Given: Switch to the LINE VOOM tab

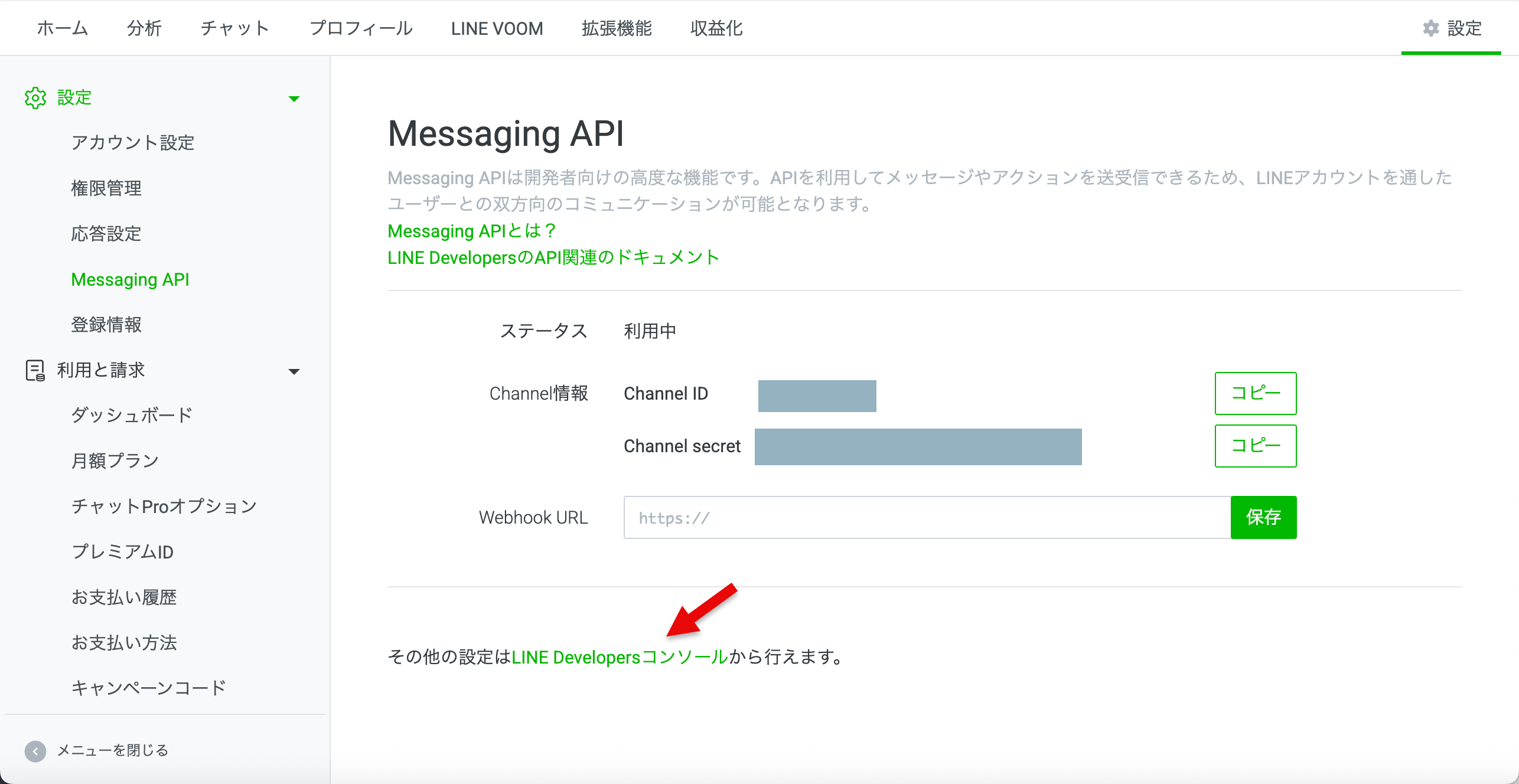Looking at the screenshot, I should tap(497, 28).
